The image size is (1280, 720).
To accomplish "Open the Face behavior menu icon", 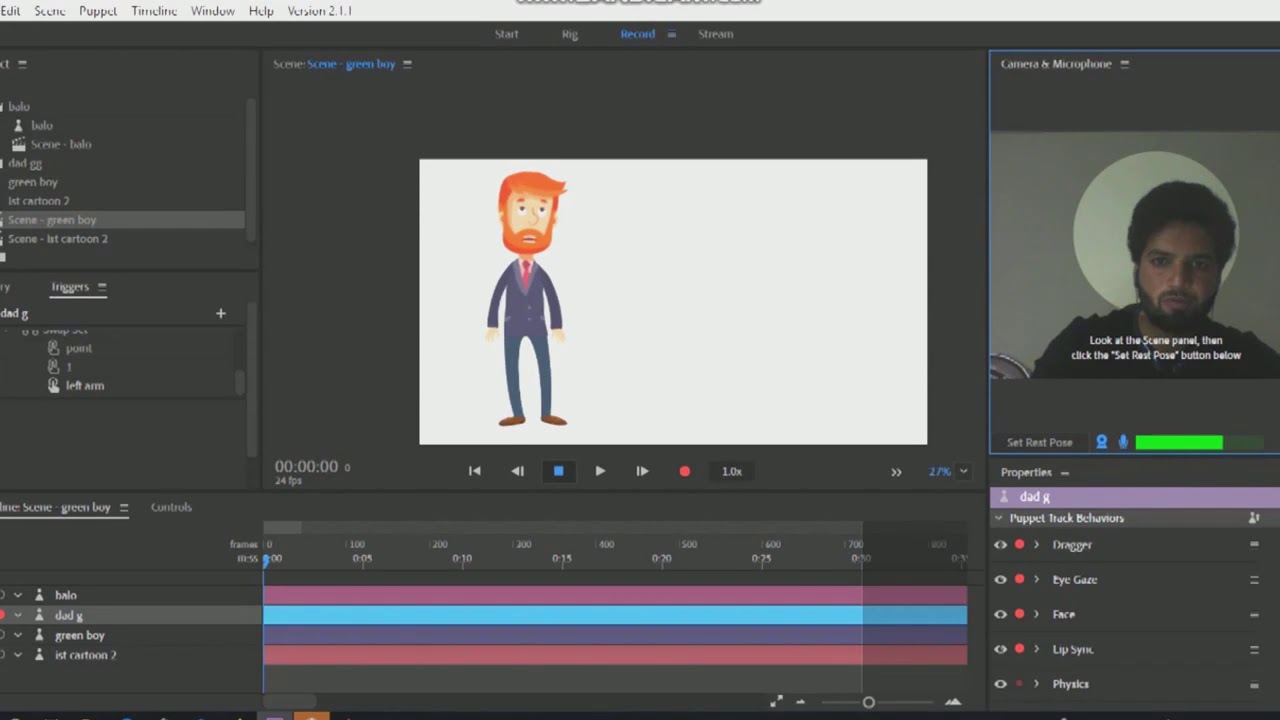I will 1254,614.
